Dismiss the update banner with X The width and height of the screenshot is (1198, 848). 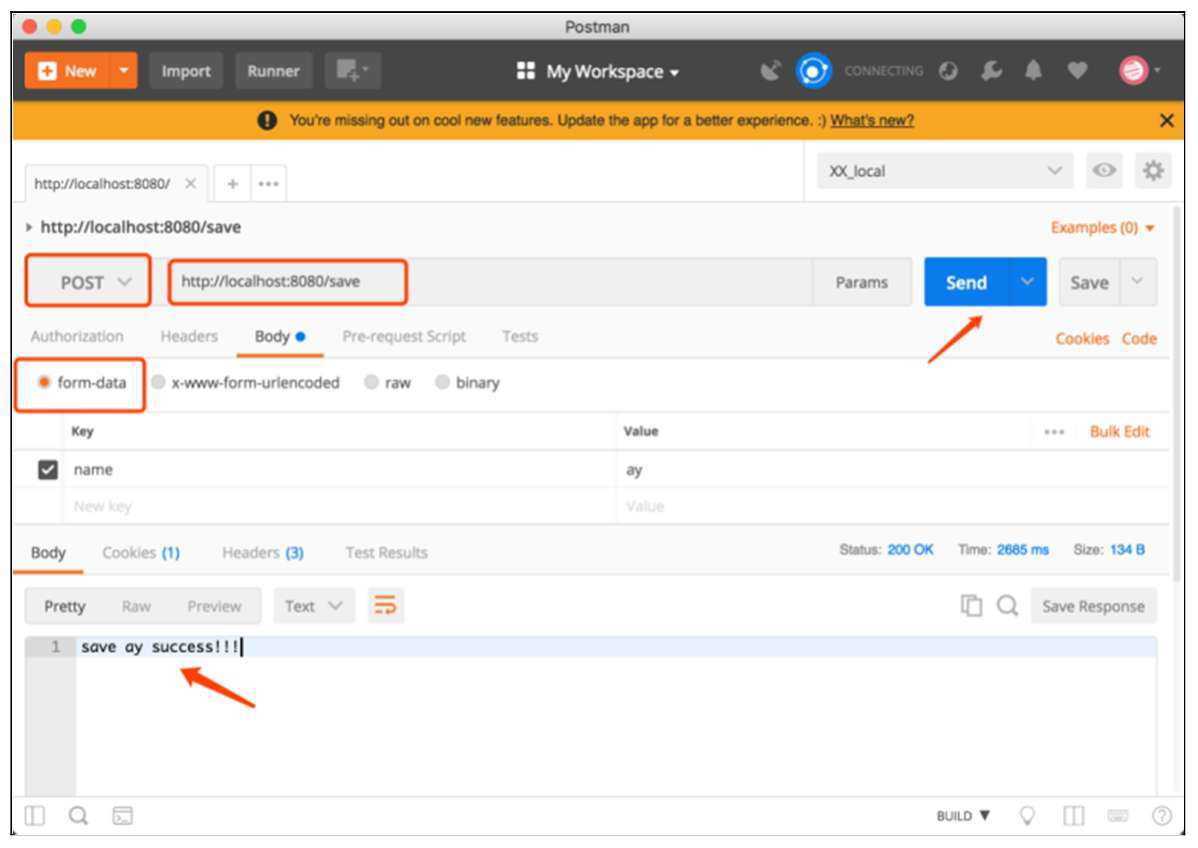[1166, 121]
